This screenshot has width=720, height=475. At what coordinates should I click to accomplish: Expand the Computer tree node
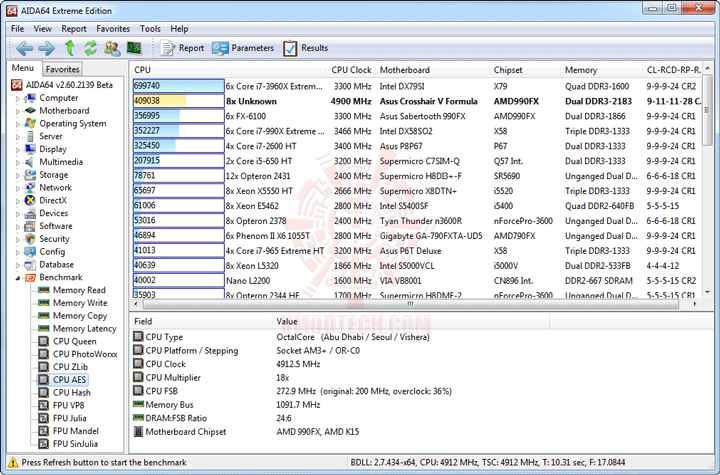(18, 98)
